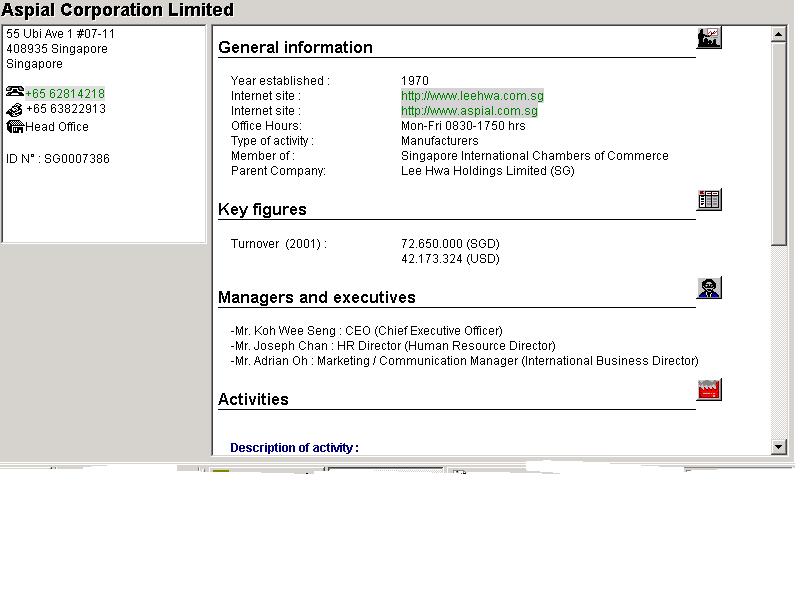Click the Aspial Corporation Limited title
This screenshot has height=600, width=800.
118,10
